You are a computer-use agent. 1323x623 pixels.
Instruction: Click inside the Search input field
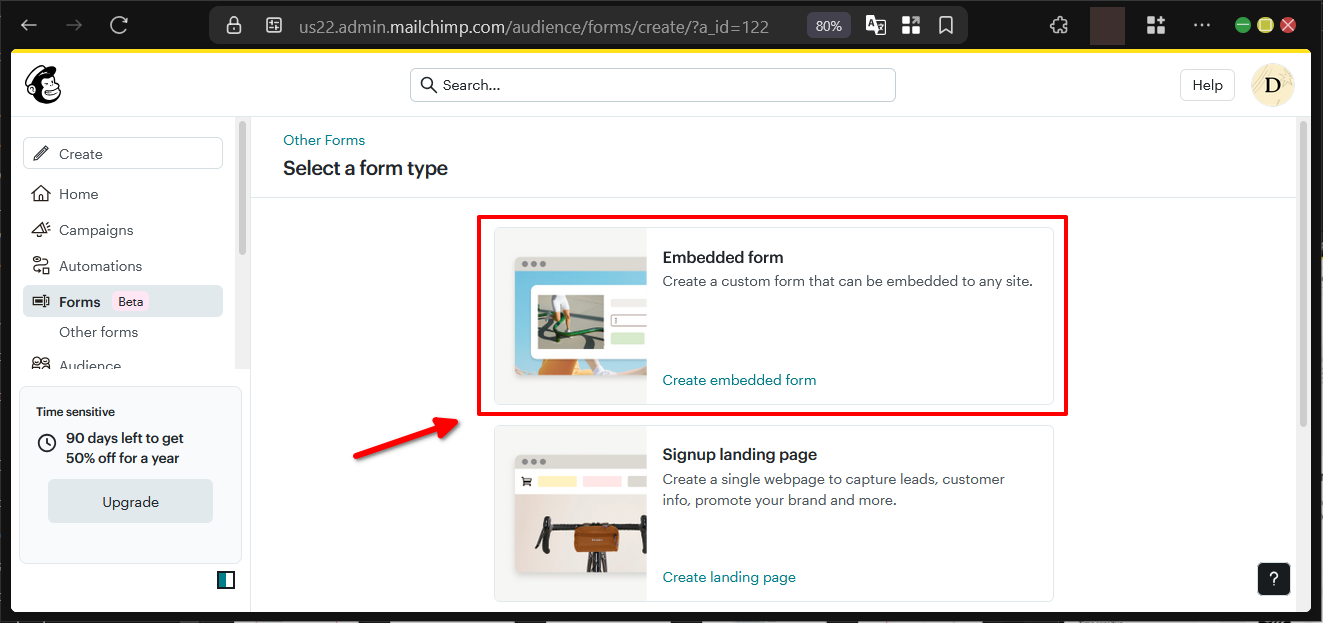click(652, 85)
